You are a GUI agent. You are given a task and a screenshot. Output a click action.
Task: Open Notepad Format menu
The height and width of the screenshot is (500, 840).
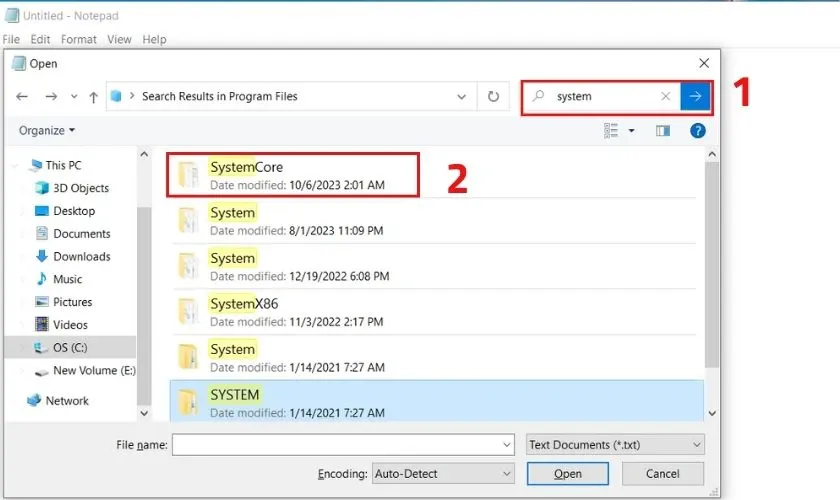pos(79,39)
